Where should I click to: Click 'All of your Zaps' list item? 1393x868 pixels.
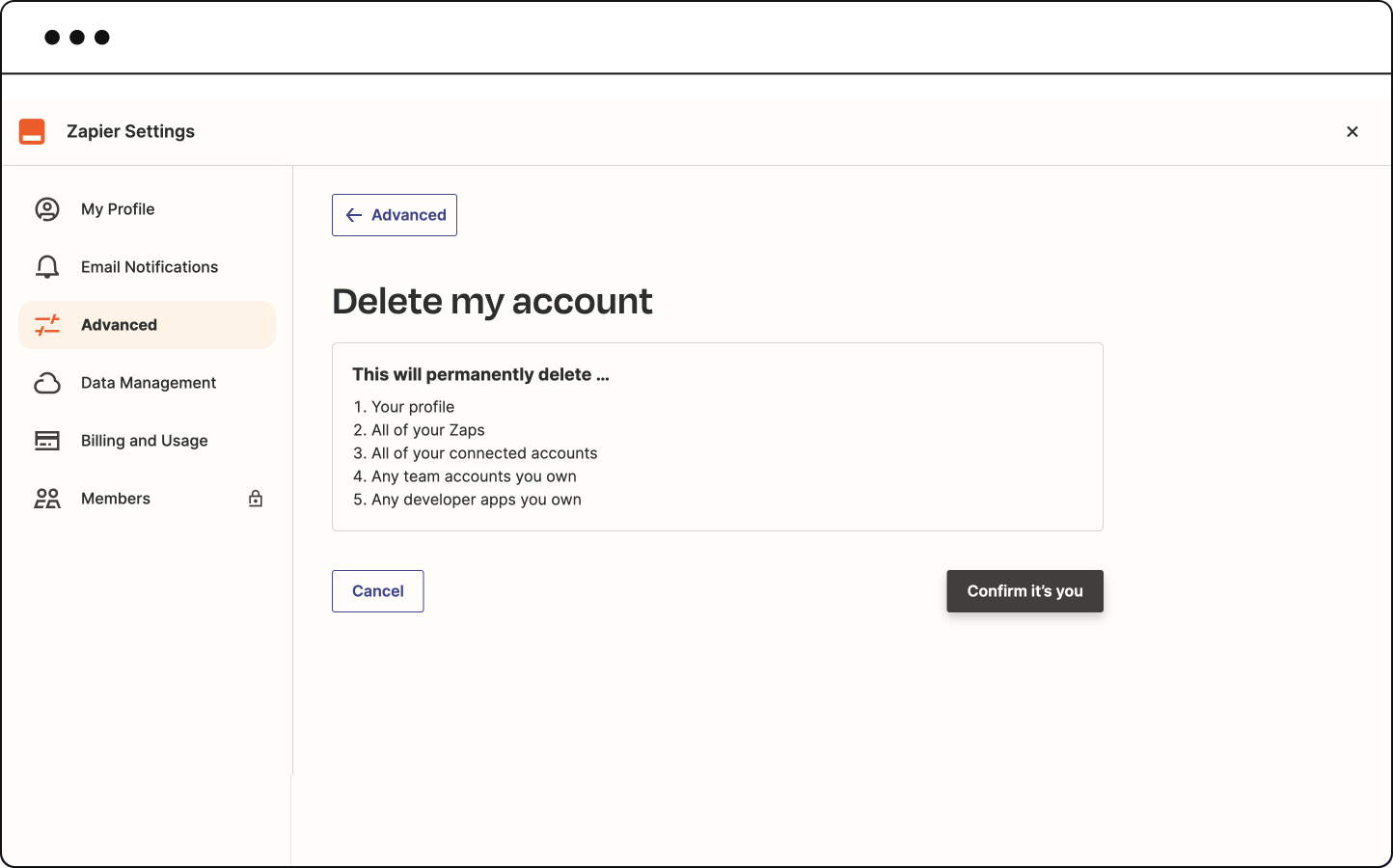[x=420, y=430]
